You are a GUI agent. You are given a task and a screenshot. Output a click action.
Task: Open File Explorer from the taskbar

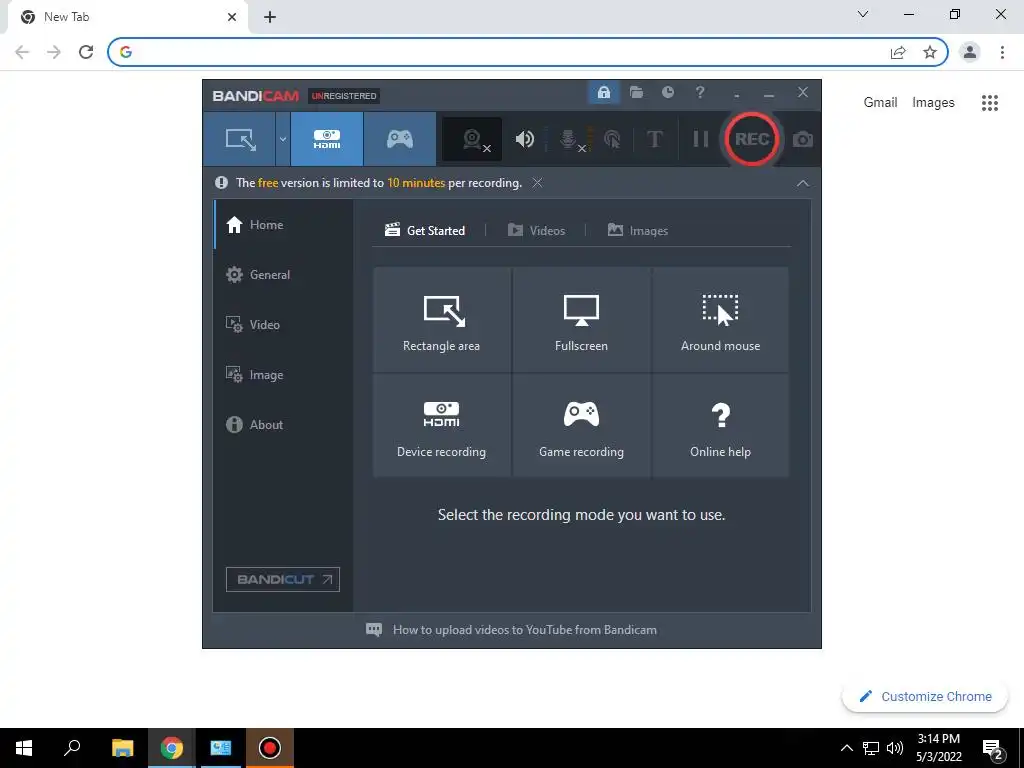tap(122, 748)
